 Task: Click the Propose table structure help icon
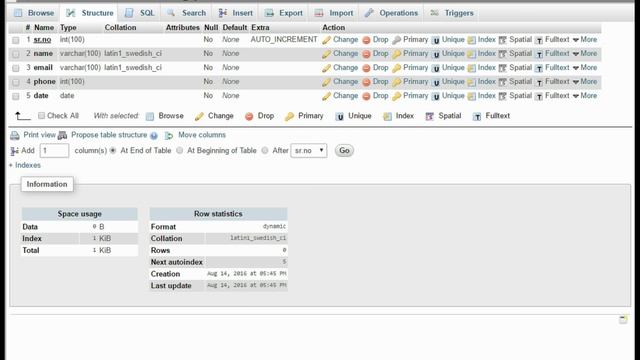point(153,136)
